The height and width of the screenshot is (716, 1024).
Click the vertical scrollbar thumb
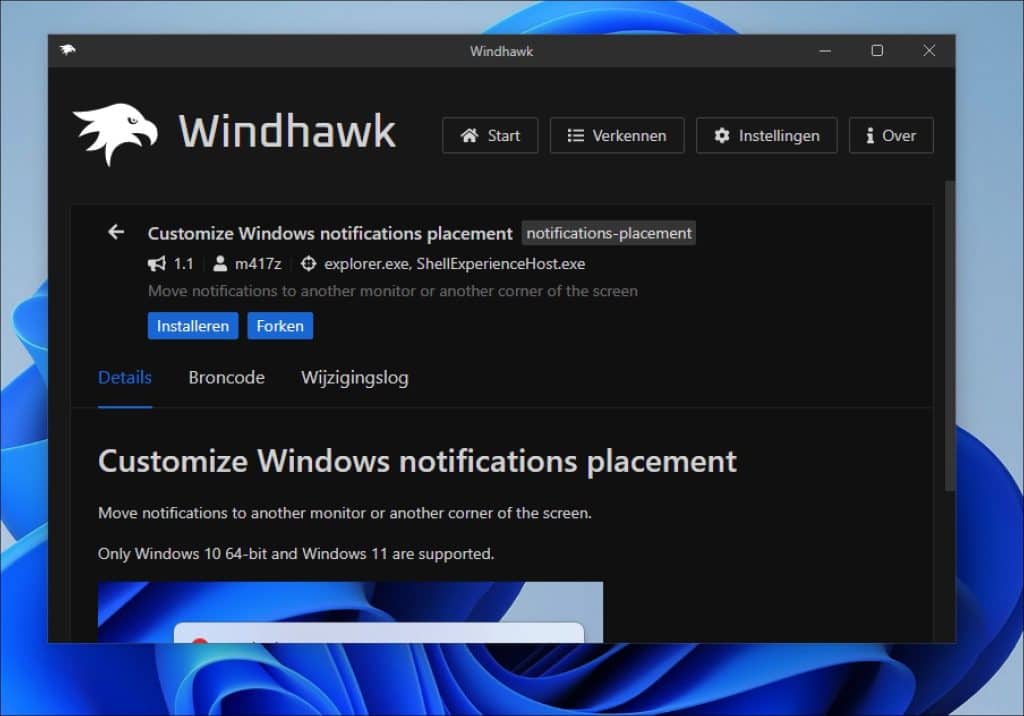(x=950, y=336)
